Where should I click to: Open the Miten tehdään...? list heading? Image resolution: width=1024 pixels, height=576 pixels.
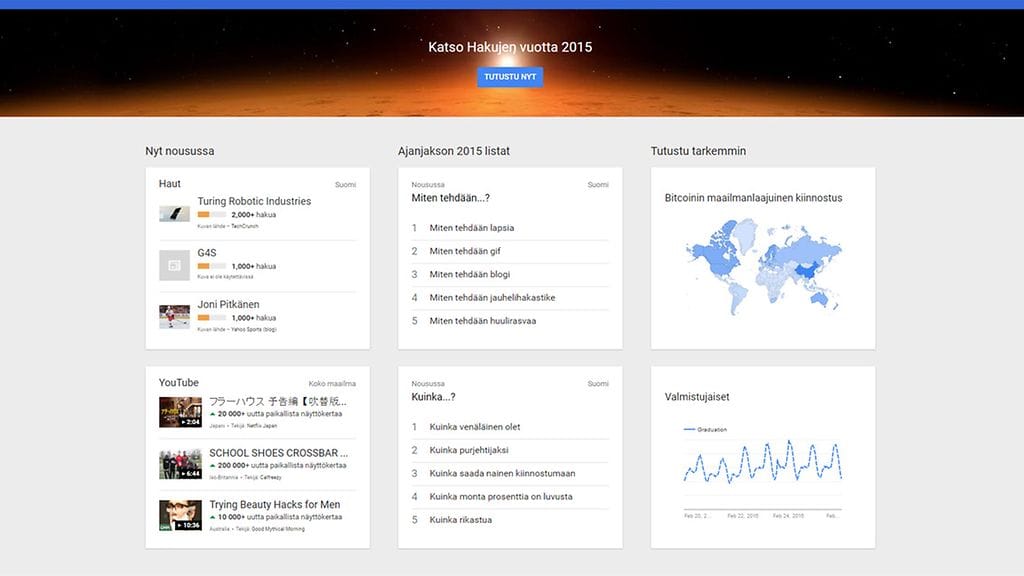coord(450,198)
